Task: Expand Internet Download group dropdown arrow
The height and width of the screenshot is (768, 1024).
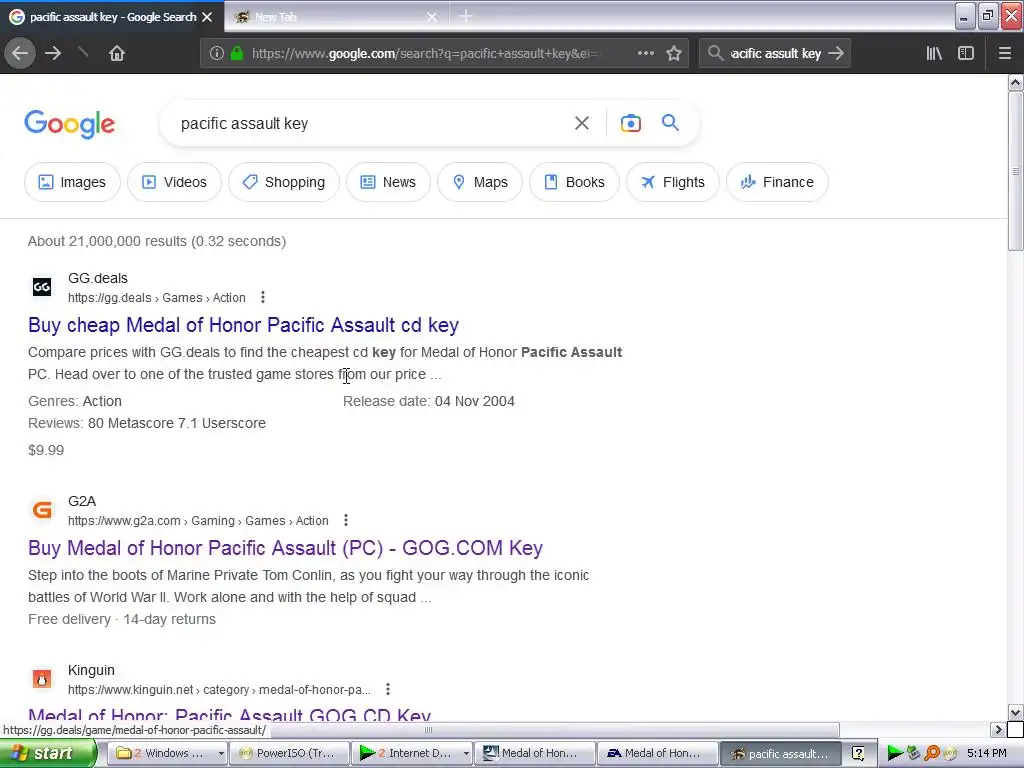Action: pyautogui.click(x=465, y=753)
